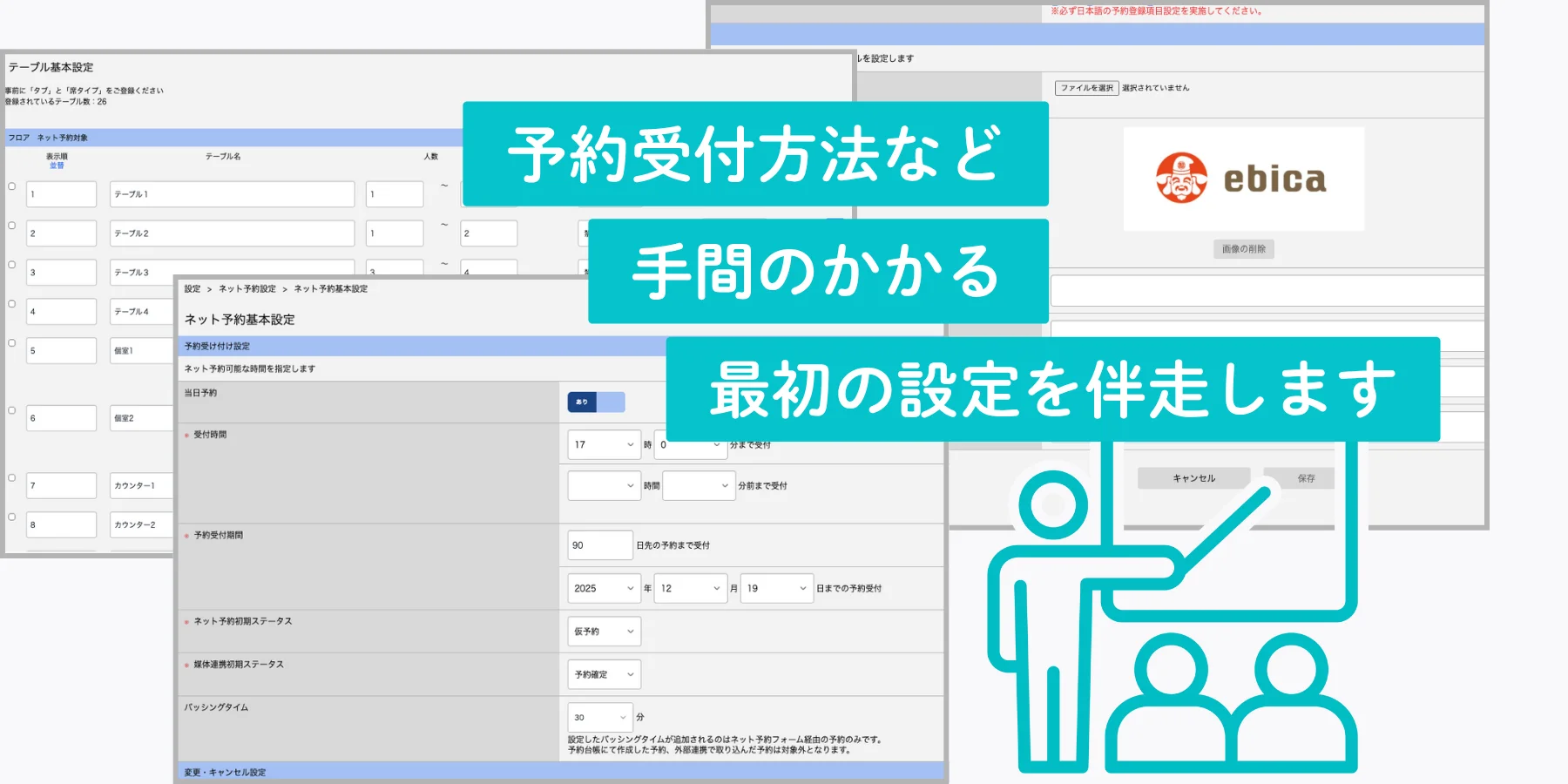Click the 設定 breadcrumb link
Image resolution: width=1568 pixels, height=784 pixels.
(193, 289)
